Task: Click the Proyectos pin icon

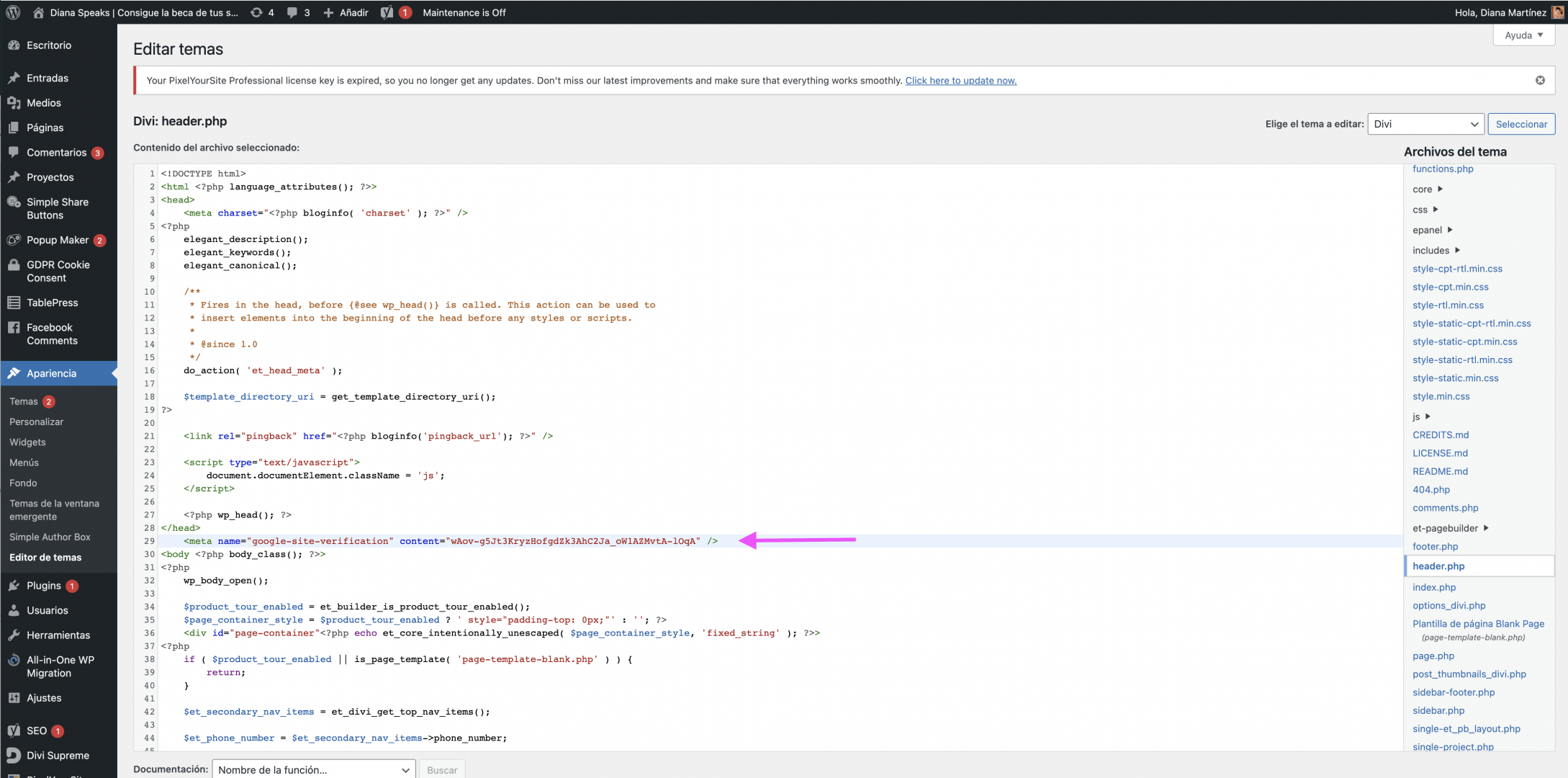Action: [14, 177]
